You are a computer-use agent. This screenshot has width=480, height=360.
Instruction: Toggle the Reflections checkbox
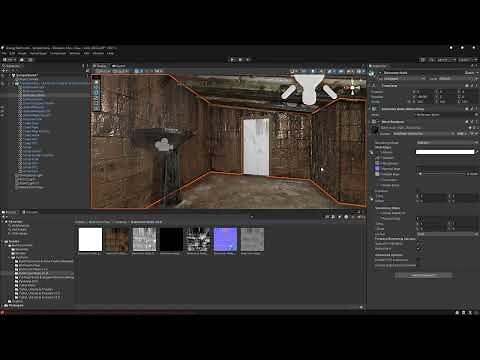pos(419,249)
